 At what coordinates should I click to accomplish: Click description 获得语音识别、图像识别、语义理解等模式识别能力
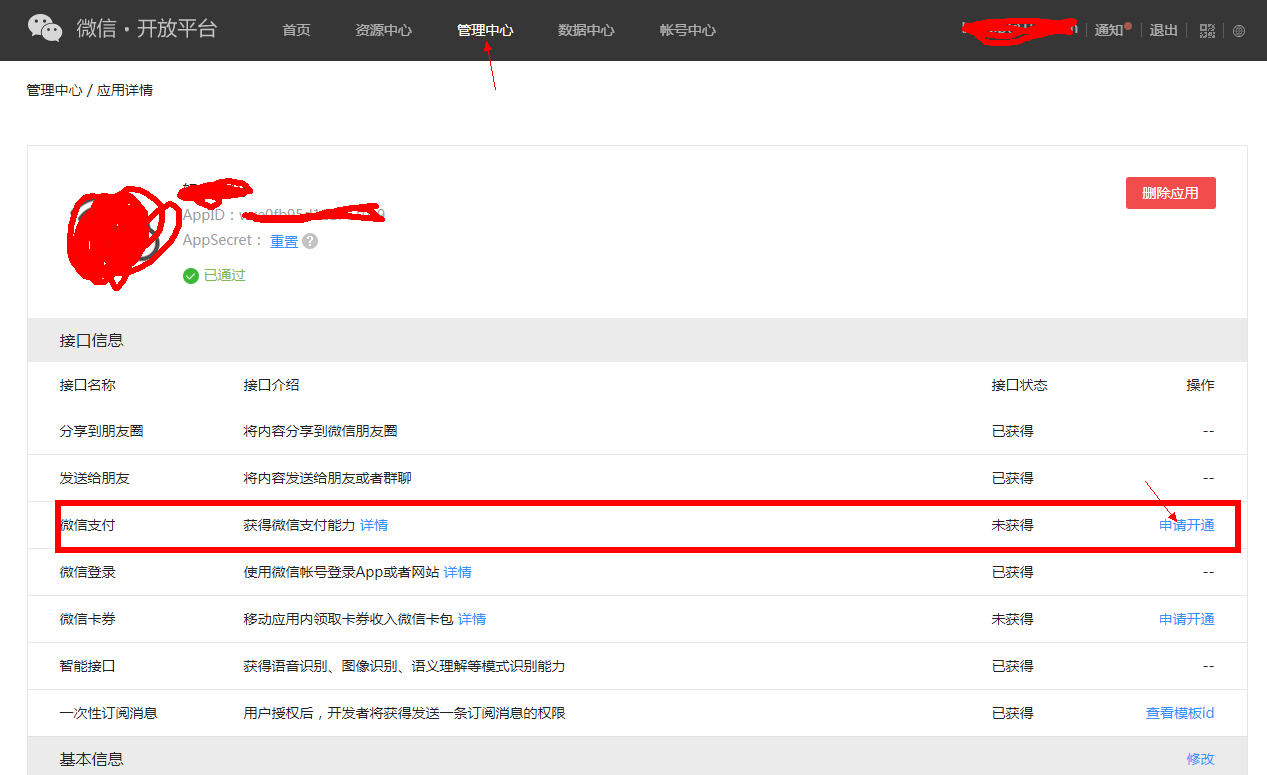405,666
